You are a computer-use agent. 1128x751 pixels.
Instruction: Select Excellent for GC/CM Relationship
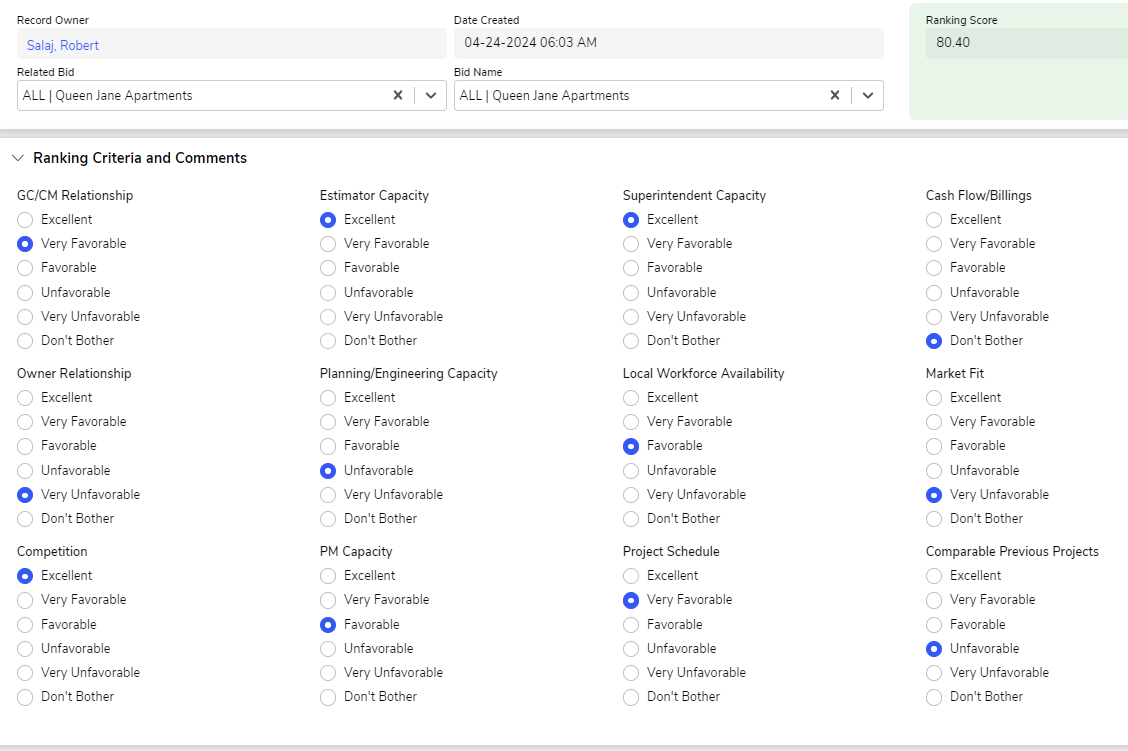pos(24,219)
